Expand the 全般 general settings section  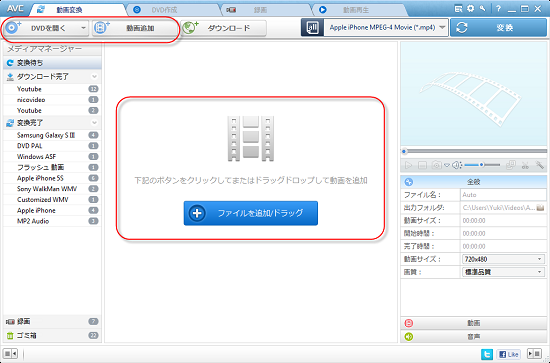(x=474, y=182)
